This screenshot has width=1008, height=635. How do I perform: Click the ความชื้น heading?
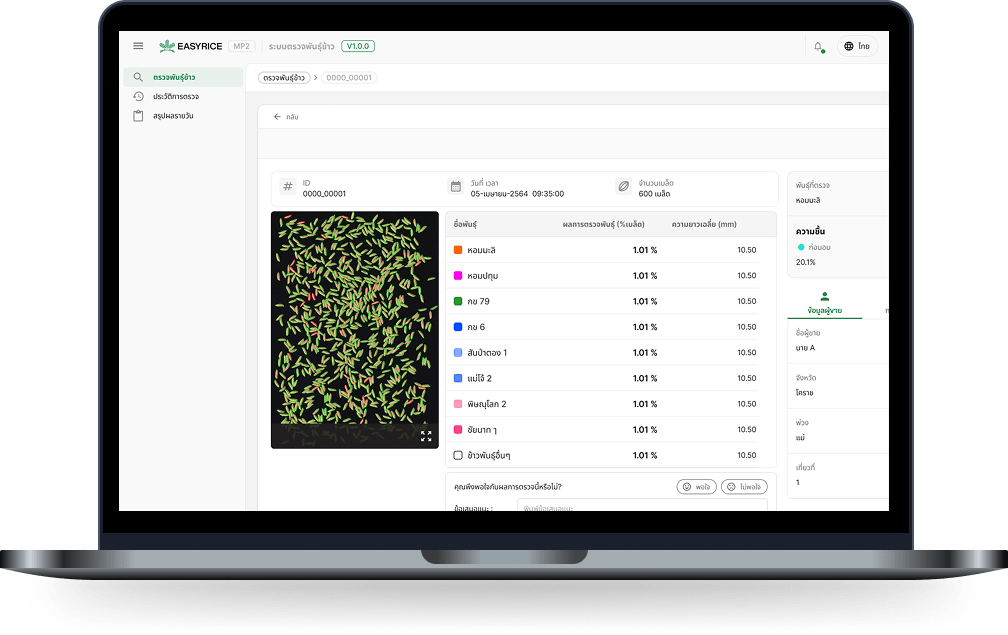tap(810, 231)
